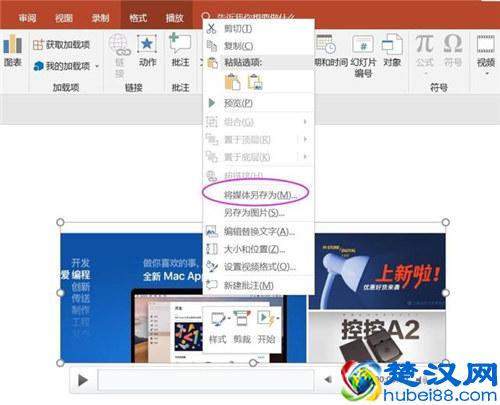Open the 样式 video style mini-toolbar button
This screenshot has width=500, height=405.
coord(218,327)
